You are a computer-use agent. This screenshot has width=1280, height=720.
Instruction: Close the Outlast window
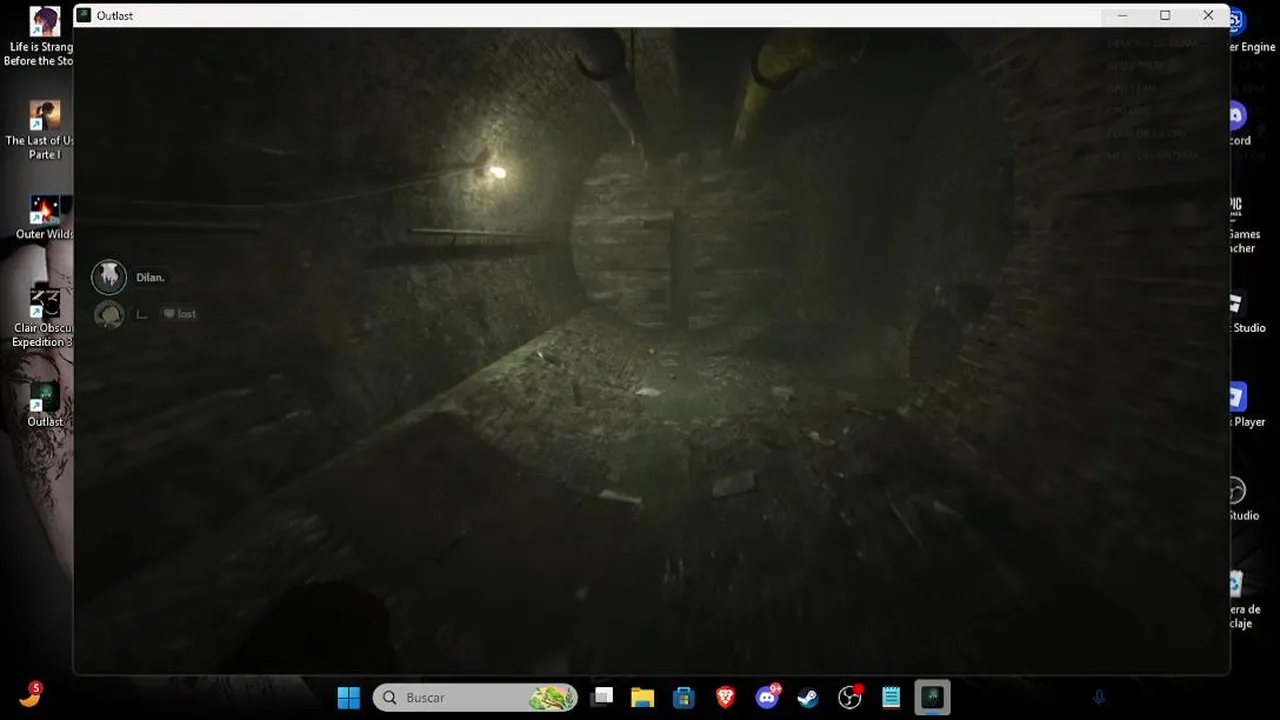pyautogui.click(x=1208, y=15)
